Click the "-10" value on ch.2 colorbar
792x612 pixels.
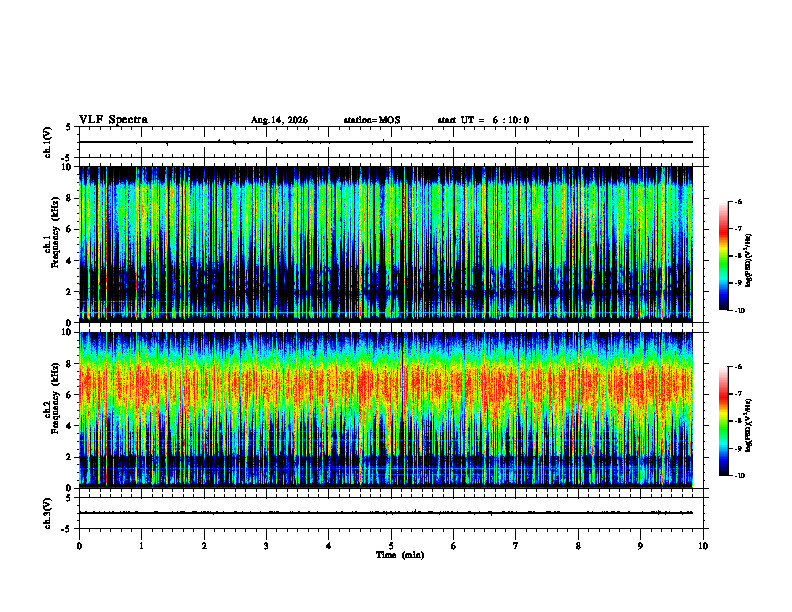(x=739, y=476)
